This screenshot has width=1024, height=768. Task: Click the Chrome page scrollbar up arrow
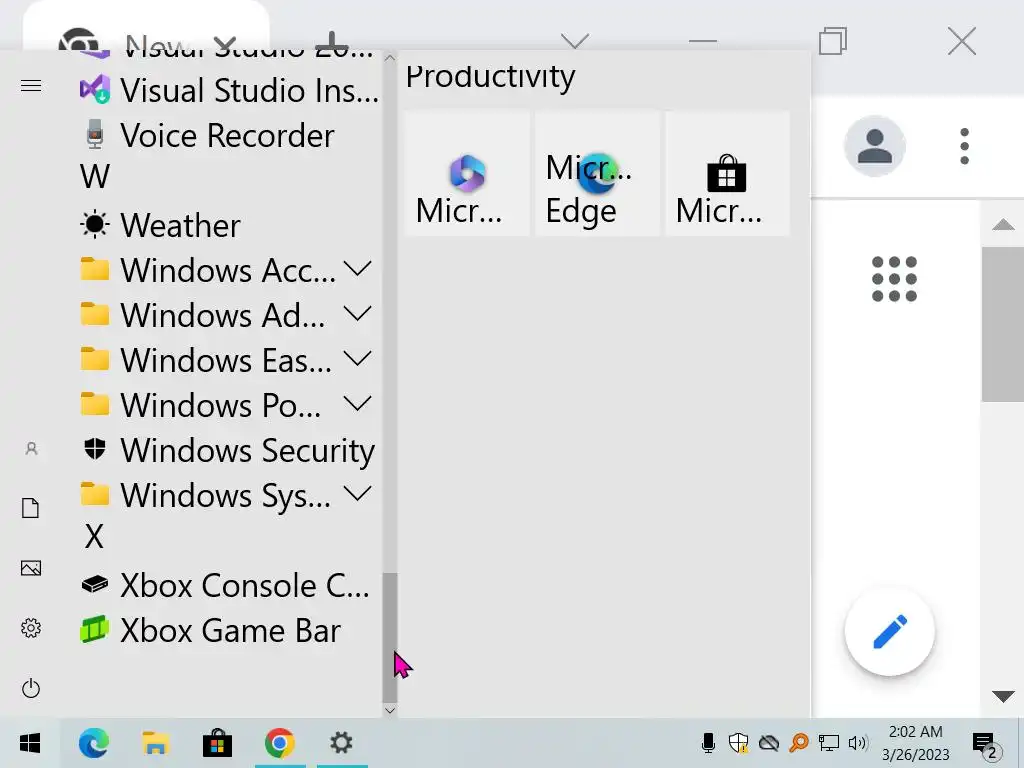(1003, 225)
